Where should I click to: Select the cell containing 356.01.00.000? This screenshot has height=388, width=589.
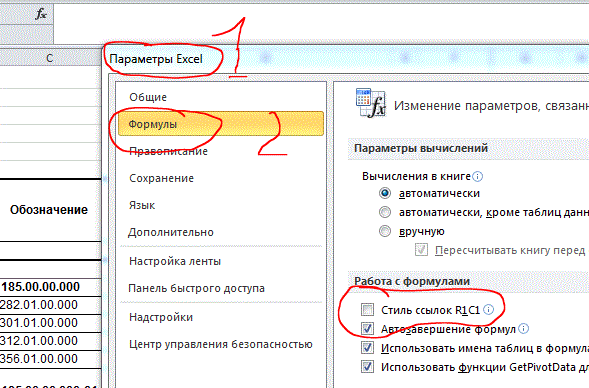pyautogui.click(x=50, y=359)
